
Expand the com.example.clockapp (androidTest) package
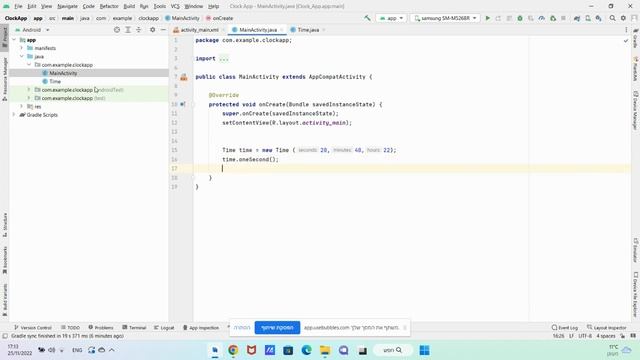29,89
